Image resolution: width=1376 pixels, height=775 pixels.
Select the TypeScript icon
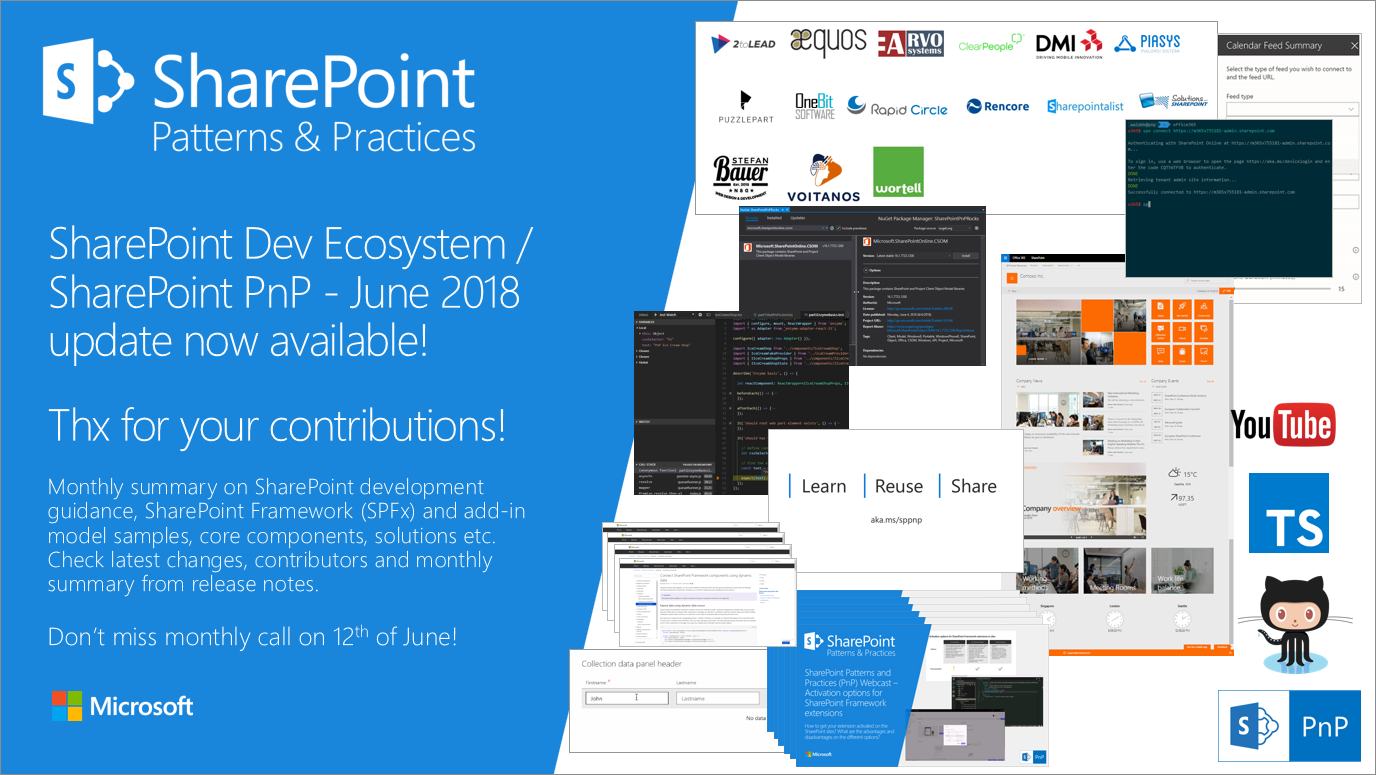[1288, 512]
